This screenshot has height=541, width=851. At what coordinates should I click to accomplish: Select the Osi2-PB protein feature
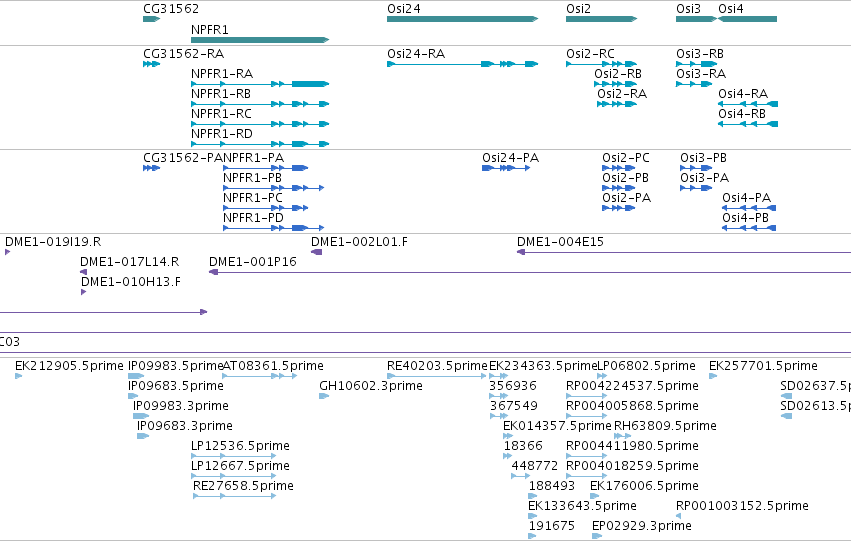click(619, 188)
